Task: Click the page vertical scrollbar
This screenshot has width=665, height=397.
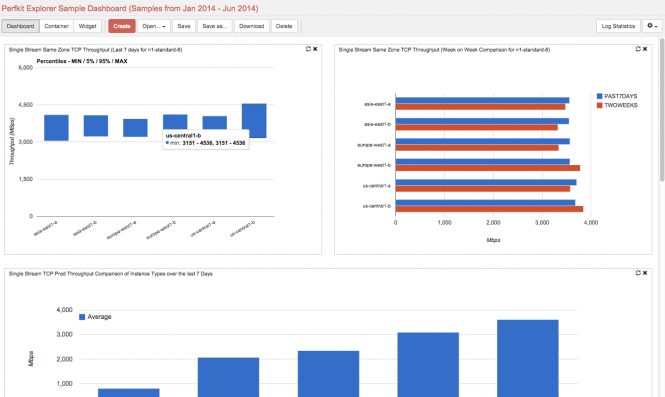Action: (662, 110)
